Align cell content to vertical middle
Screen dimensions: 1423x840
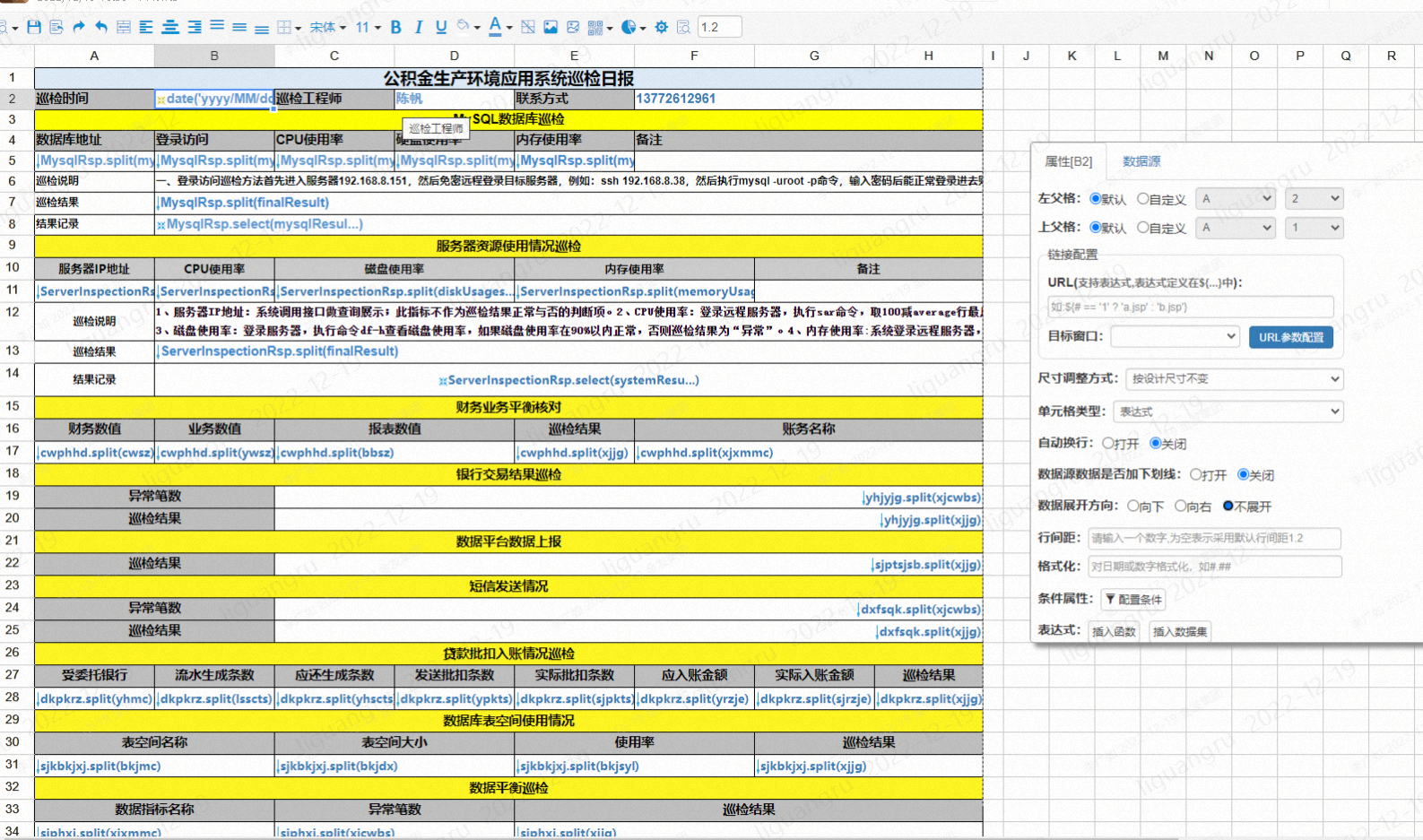coord(239,27)
